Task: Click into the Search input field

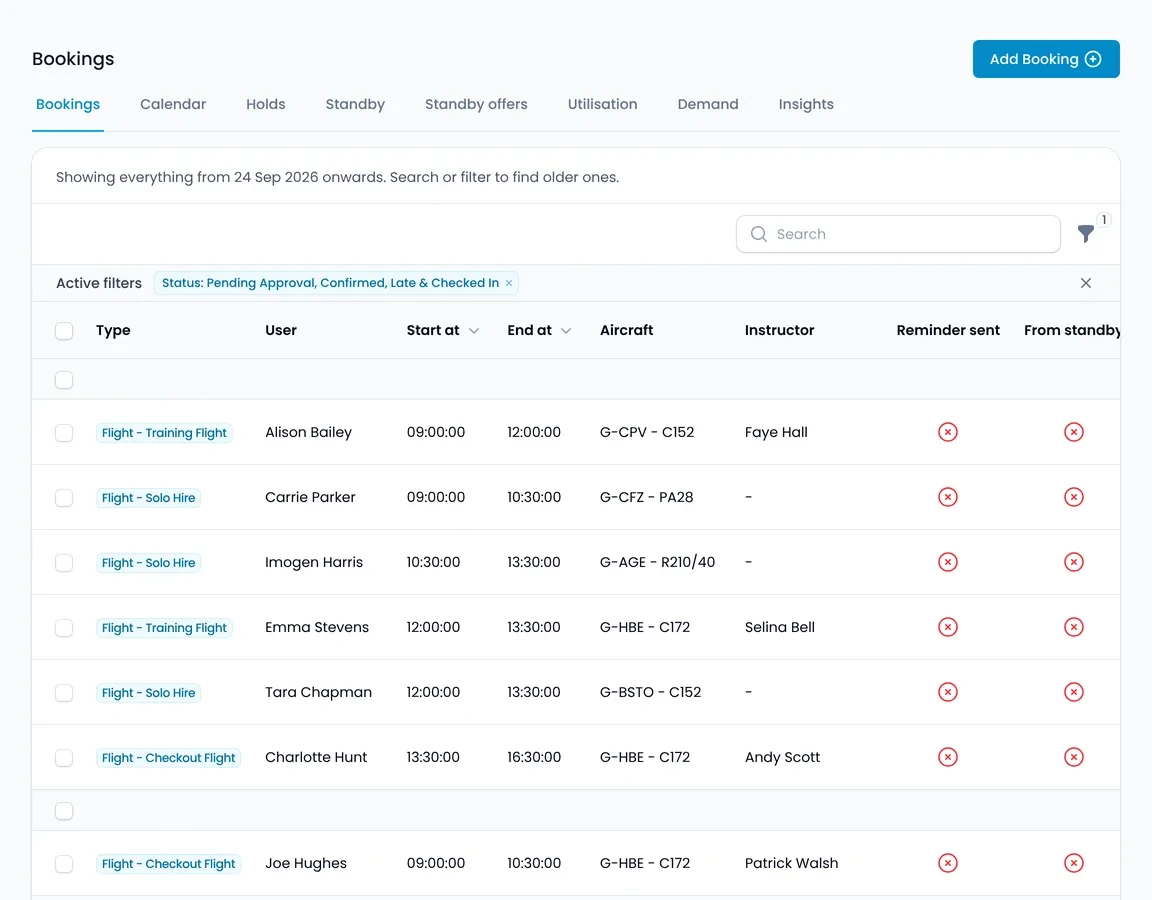Action: pyautogui.click(x=898, y=234)
